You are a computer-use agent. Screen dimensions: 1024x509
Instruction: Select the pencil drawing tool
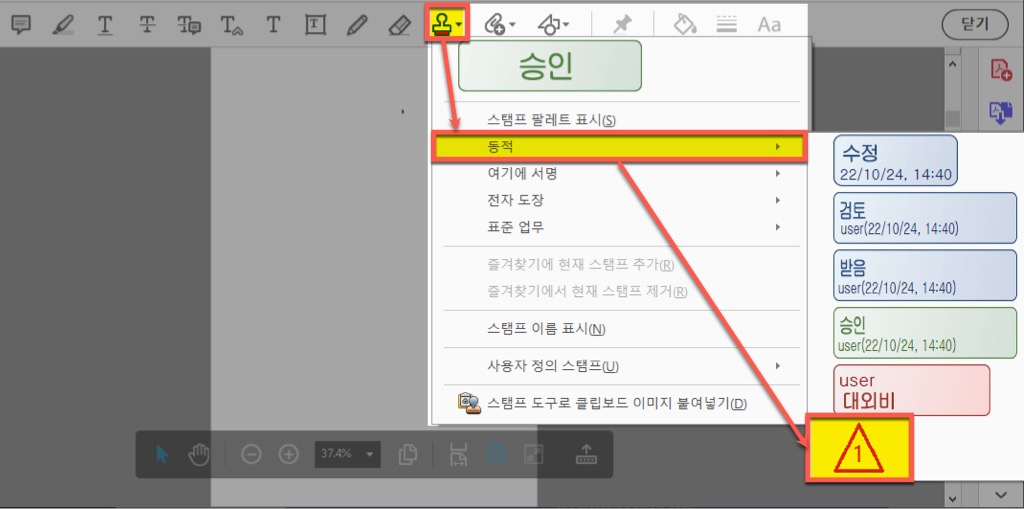point(357,25)
